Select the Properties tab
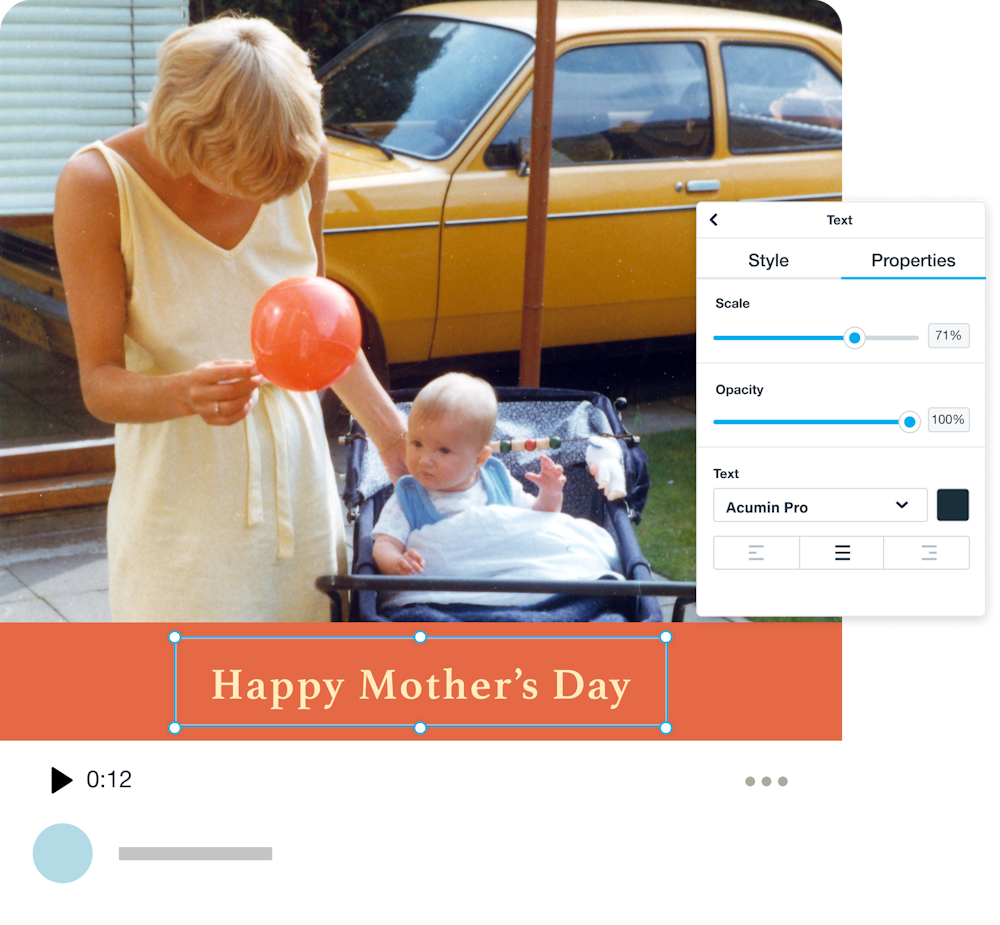1000x925 pixels. 913,260
